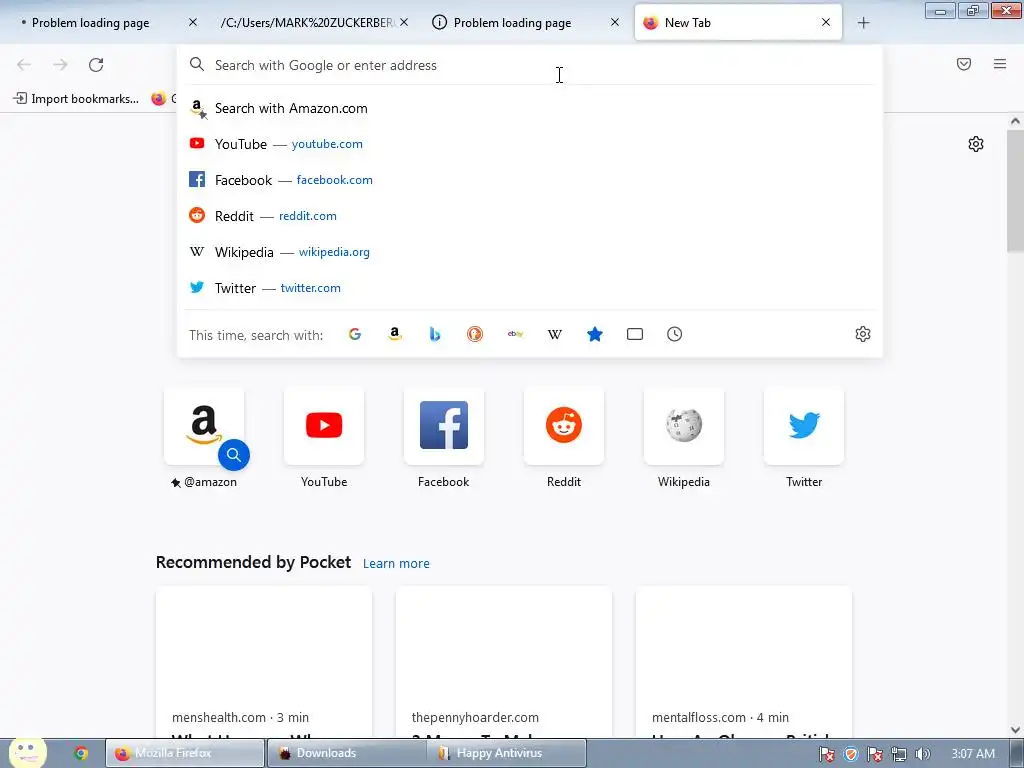Switch to Happy Antivirus taskbar button
This screenshot has width=1024, height=768.
pos(507,753)
